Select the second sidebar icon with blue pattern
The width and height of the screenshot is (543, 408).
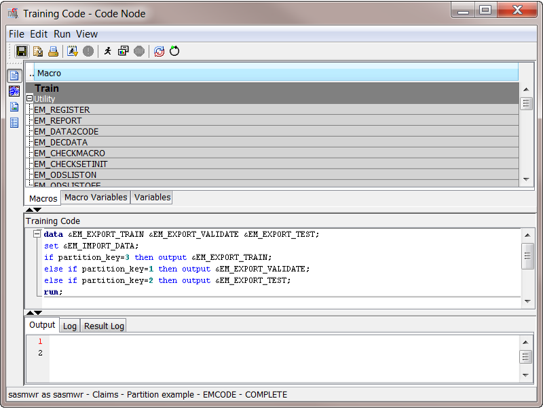point(14,91)
